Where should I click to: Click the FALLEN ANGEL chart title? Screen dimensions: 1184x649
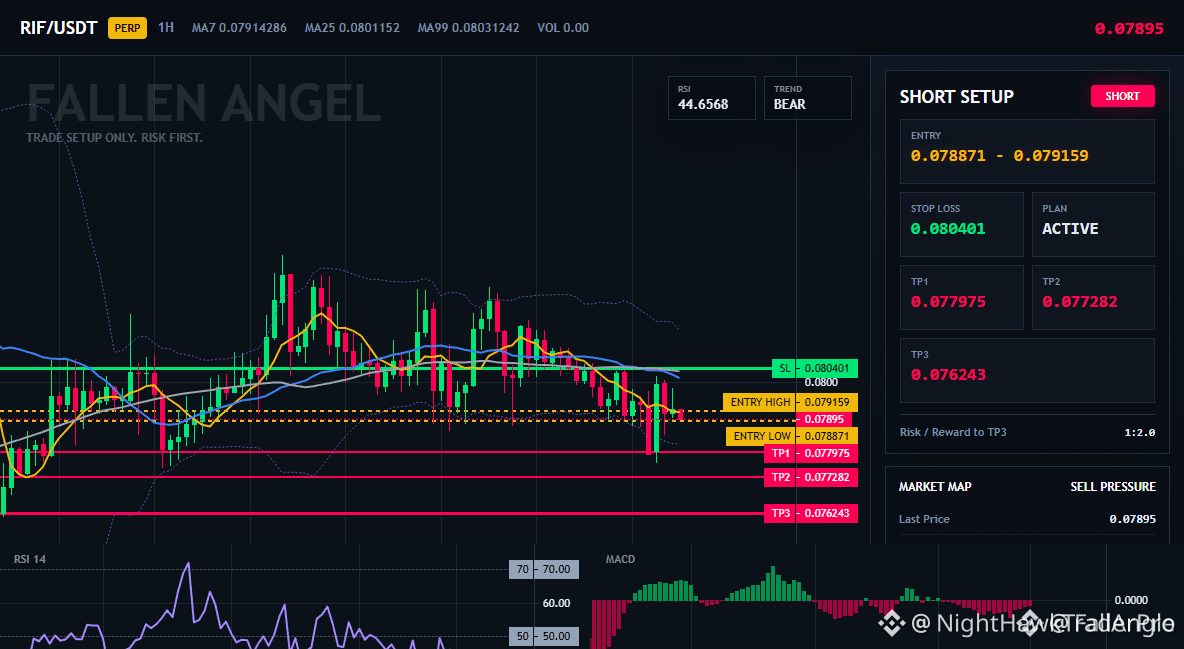click(204, 103)
